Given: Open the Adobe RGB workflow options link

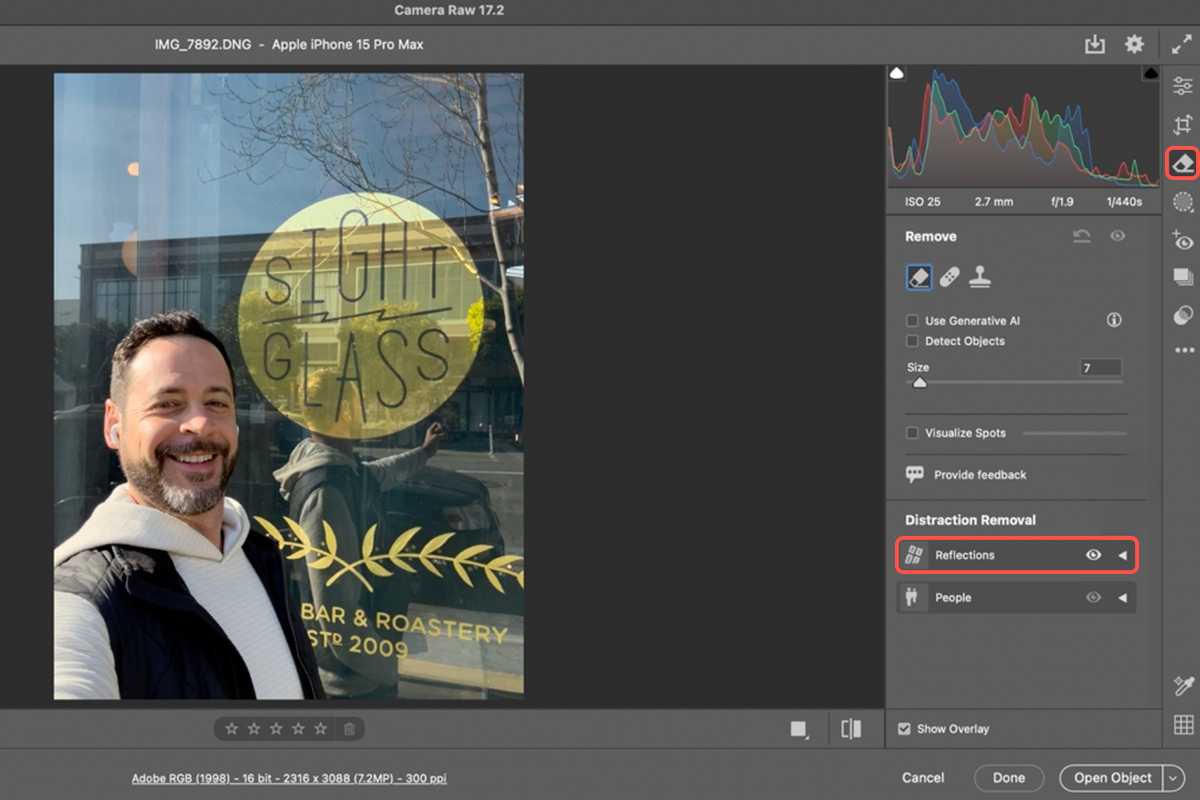Looking at the screenshot, I should (x=288, y=777).
